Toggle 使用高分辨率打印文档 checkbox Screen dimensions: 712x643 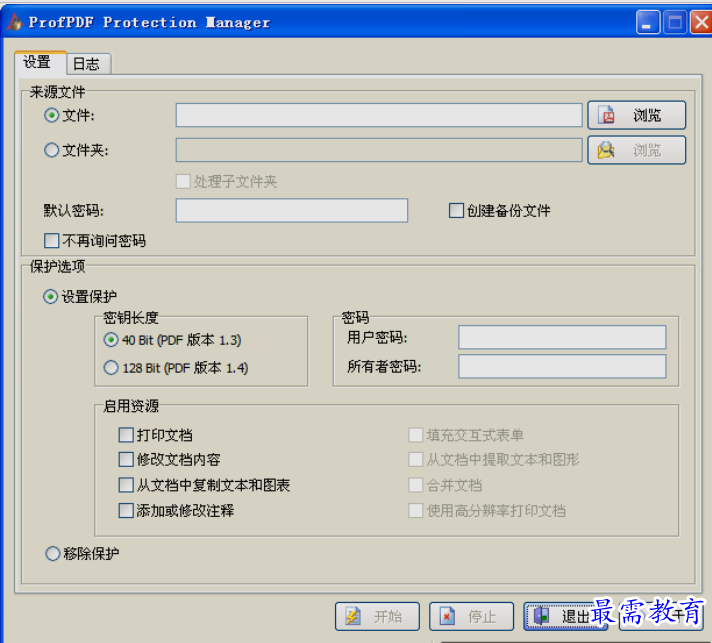coord(415,510)
